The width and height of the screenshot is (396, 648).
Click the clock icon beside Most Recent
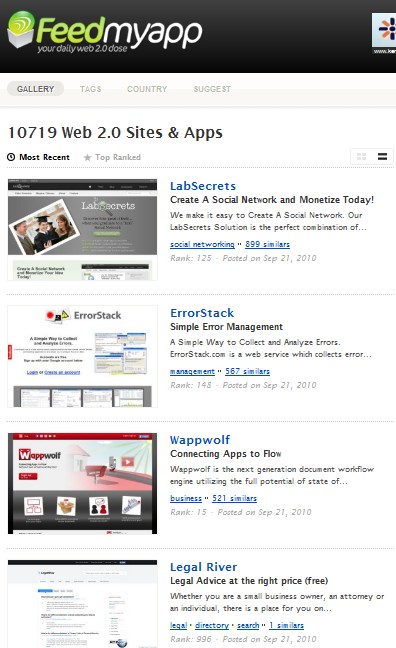11,157
